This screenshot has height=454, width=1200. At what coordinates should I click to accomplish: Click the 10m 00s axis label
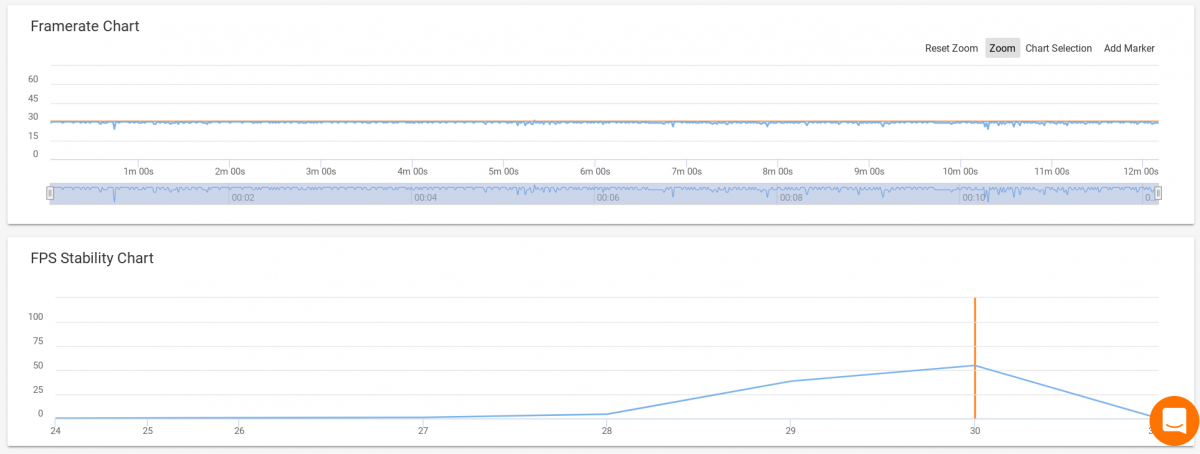[960, 171]
